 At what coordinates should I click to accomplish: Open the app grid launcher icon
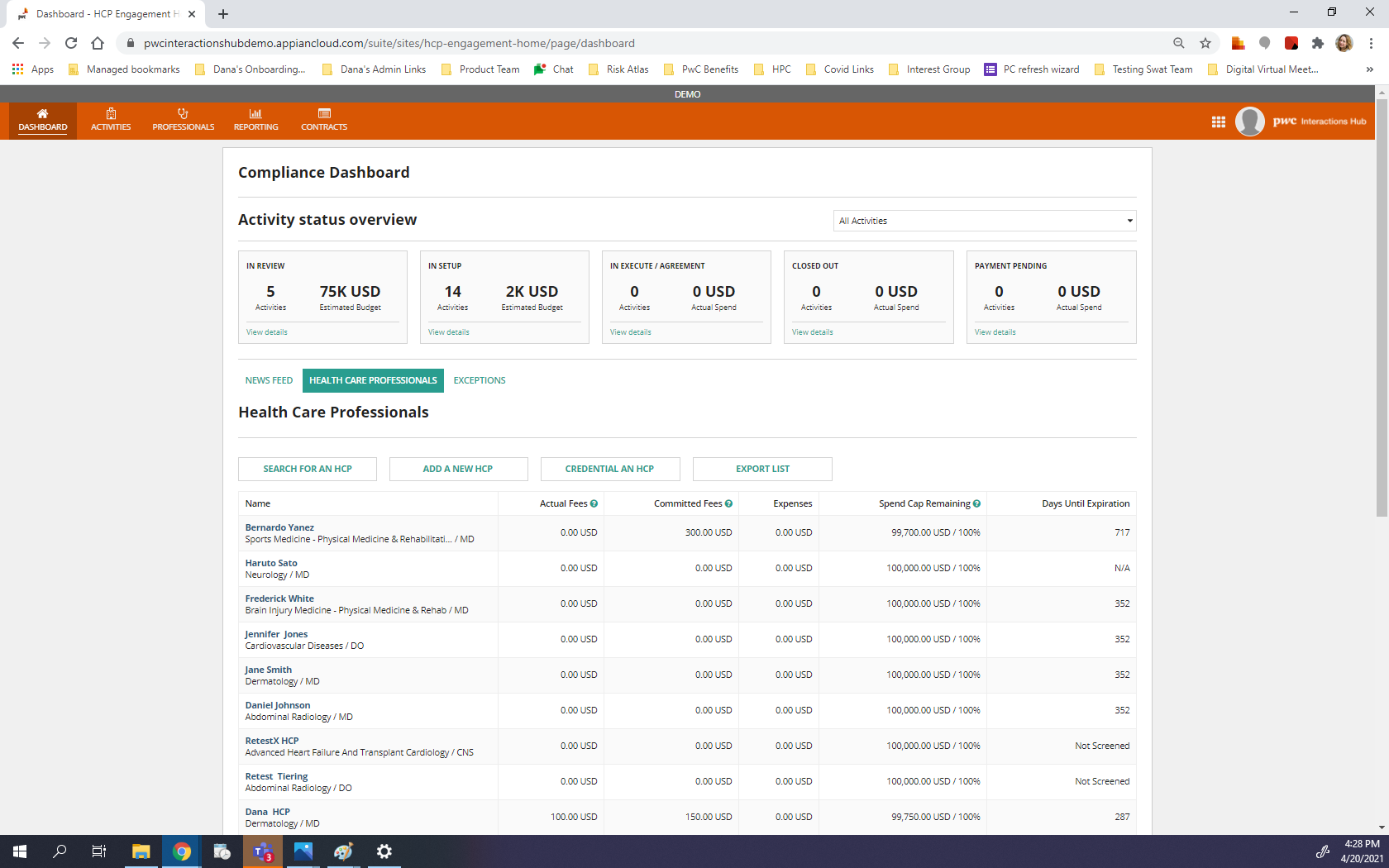[1218, 122]
